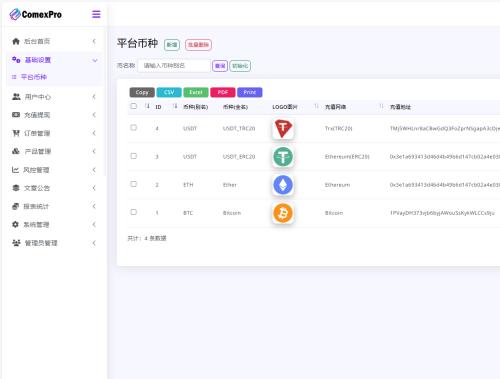Tick the select-all checkbox in table header

tap(134, 106)
